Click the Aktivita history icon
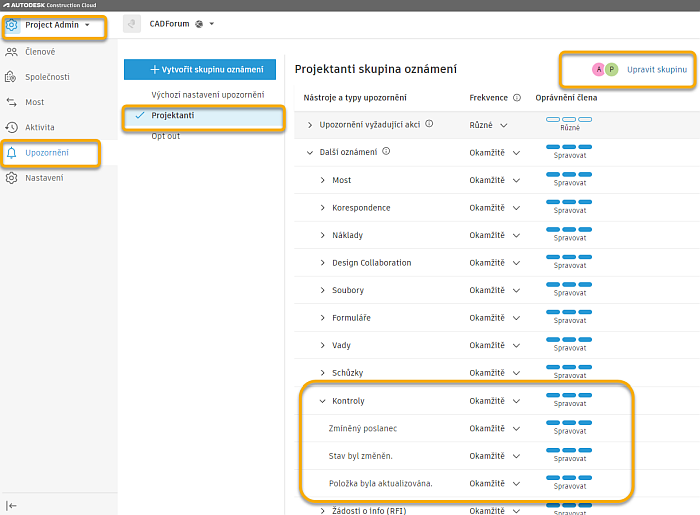 [x=12, y=127]
